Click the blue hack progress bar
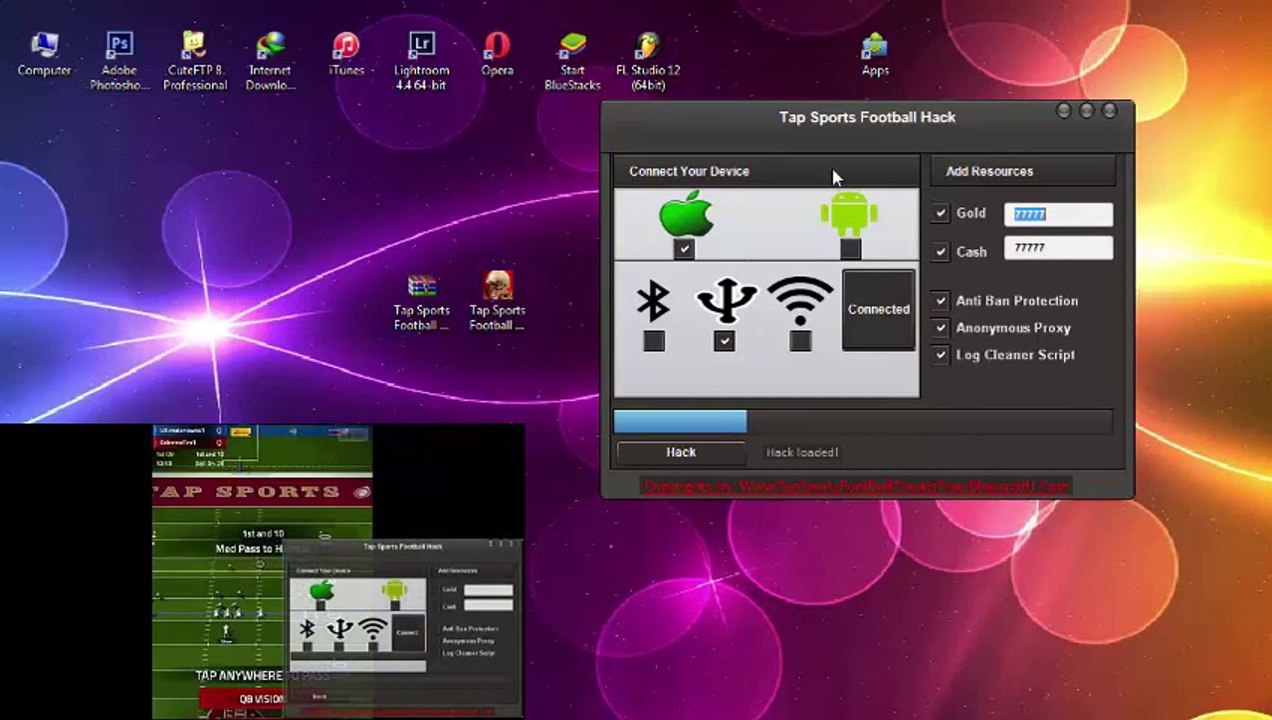 pos(680,421)
